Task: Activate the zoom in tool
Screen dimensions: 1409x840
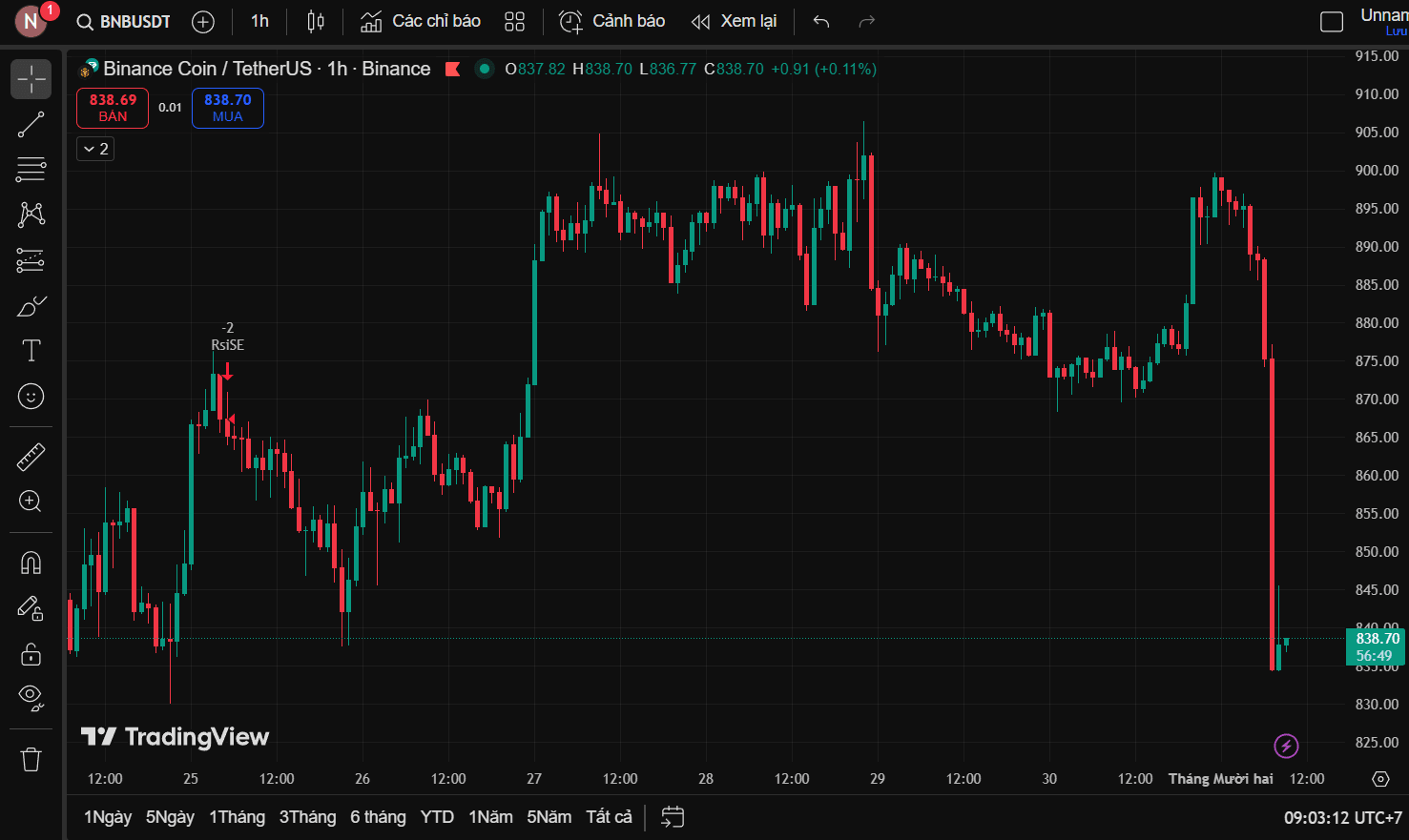Action: 31,502
